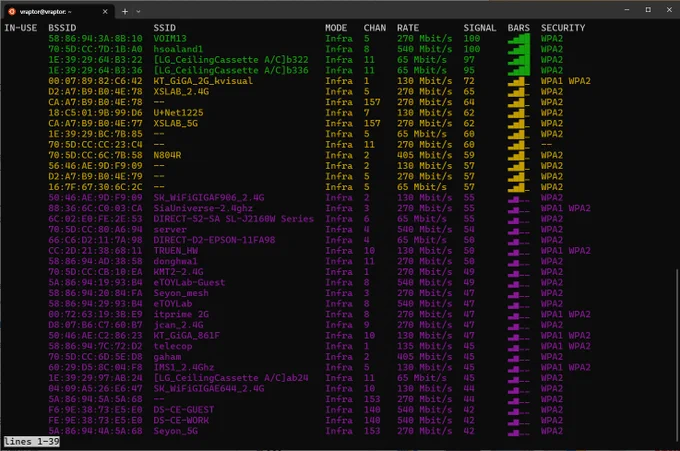The width and height of the screenshot is (680, 451).
Task: Click BSSID 70:5D:CC:CC:23:C4
Action: click(x=95, y=144)
